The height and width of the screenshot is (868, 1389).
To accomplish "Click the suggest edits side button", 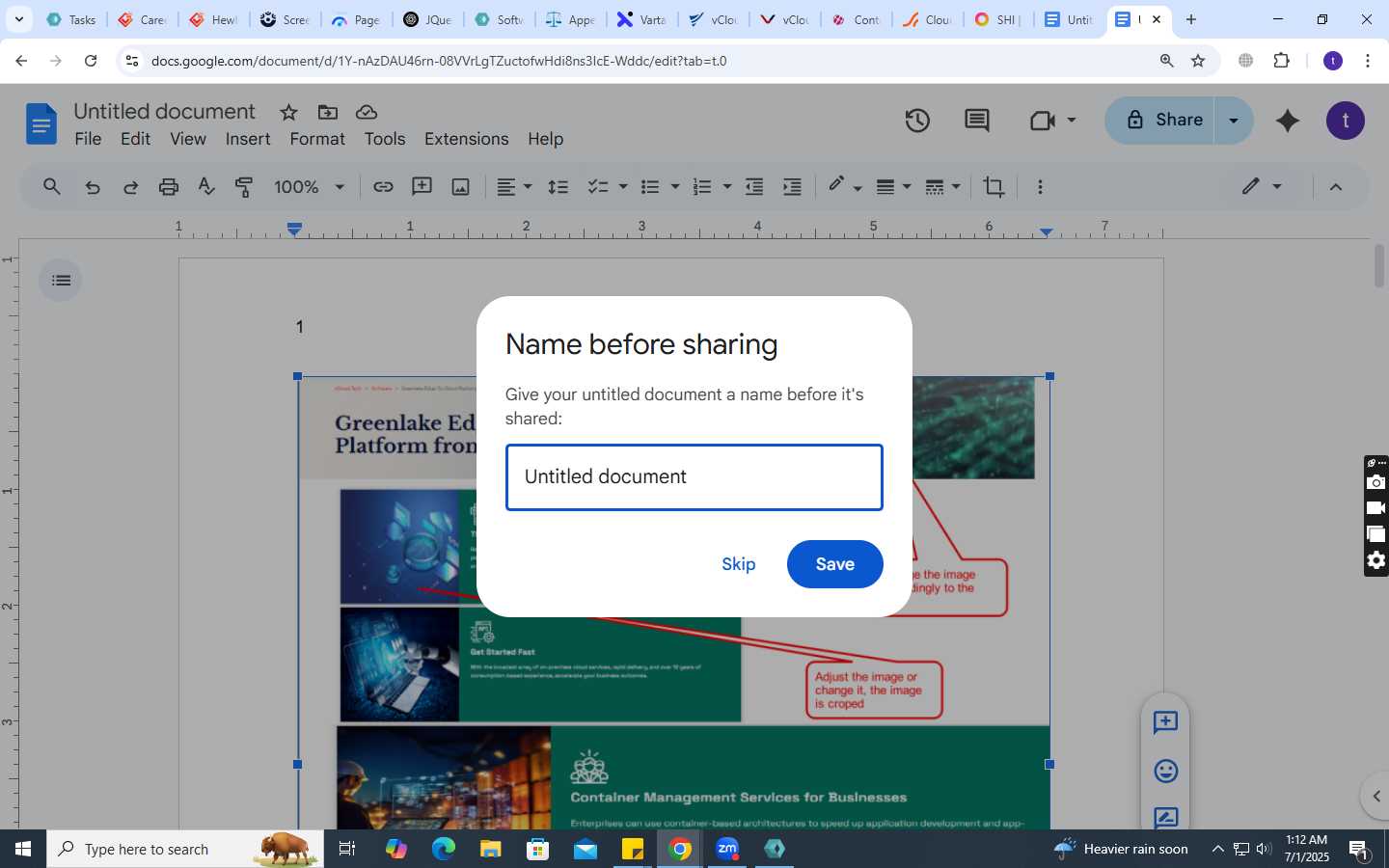I will coord(1165,818).
